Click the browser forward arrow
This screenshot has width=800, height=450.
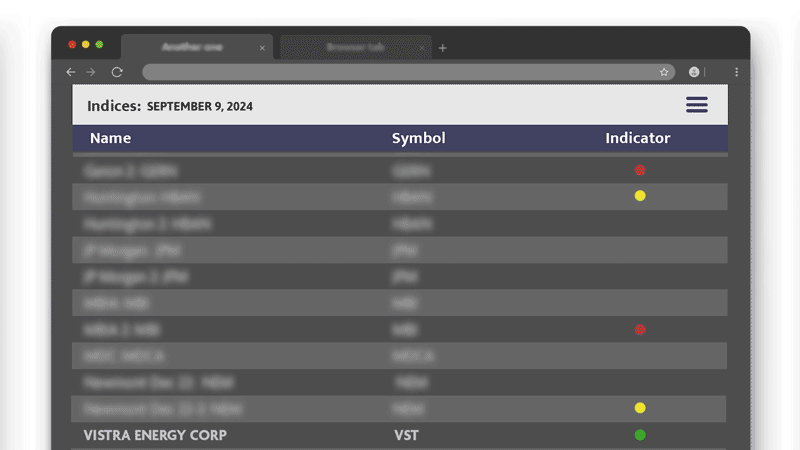point(91,72)
